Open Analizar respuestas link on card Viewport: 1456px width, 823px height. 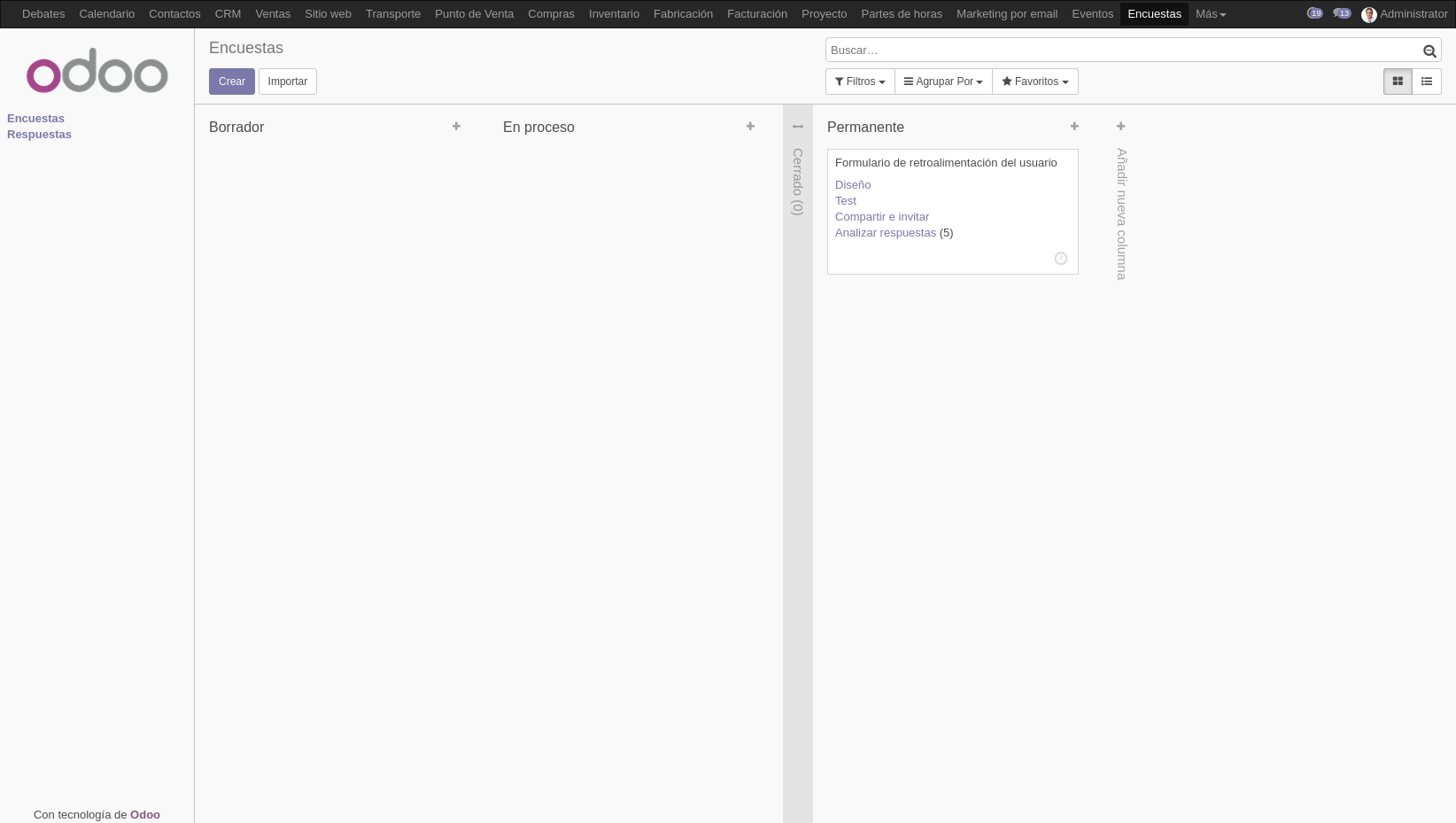click(x=886, y=233)
